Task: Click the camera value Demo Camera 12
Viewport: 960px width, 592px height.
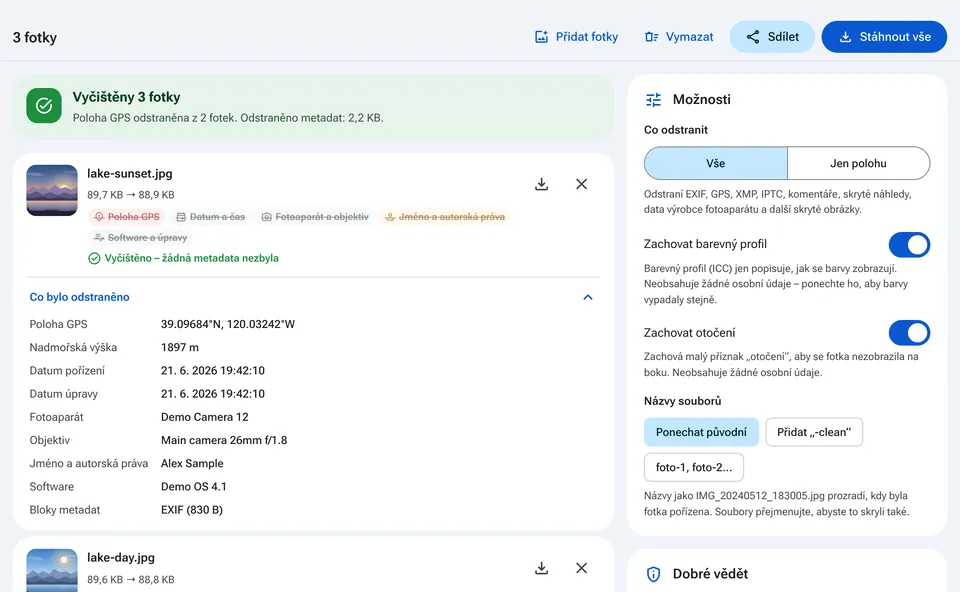Action: click(204, 418)
